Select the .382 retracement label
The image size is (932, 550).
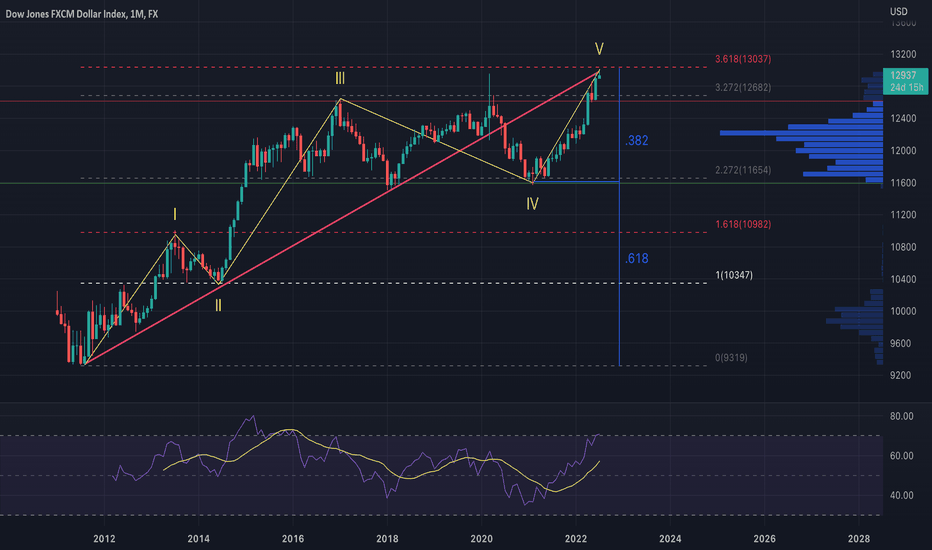coord(637,140)
